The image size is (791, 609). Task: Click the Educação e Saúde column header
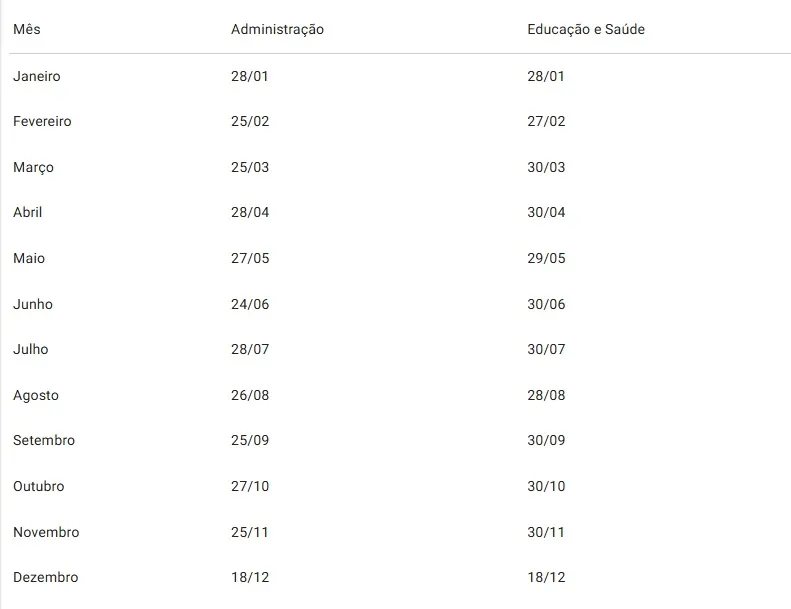[x=586, y=30]
